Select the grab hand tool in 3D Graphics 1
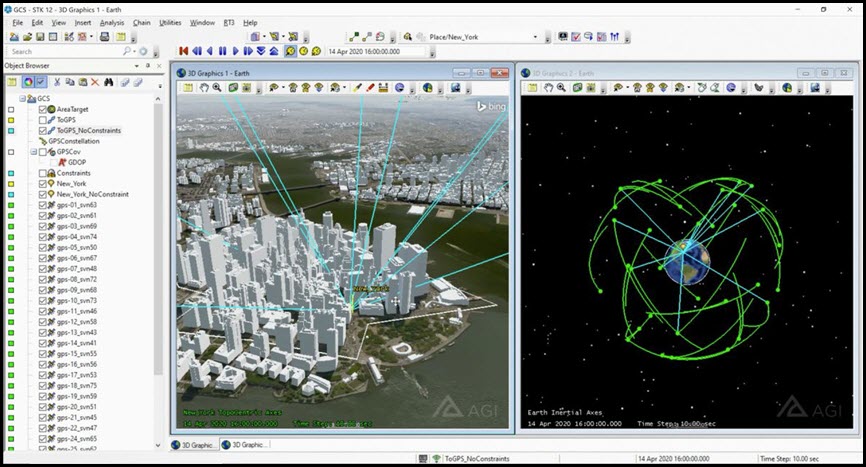 (204, 88)
